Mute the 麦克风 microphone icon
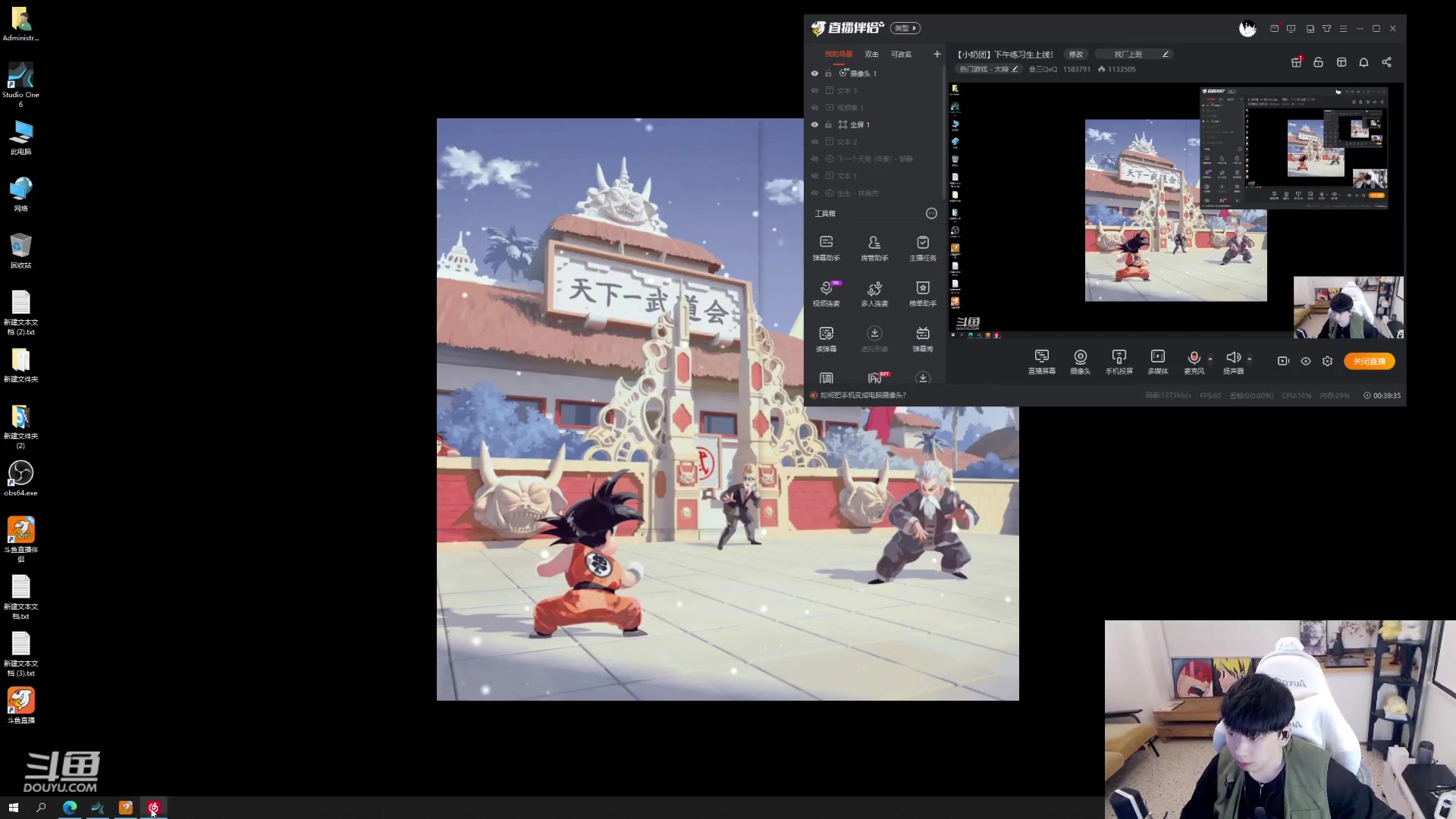 (1194, 357)
